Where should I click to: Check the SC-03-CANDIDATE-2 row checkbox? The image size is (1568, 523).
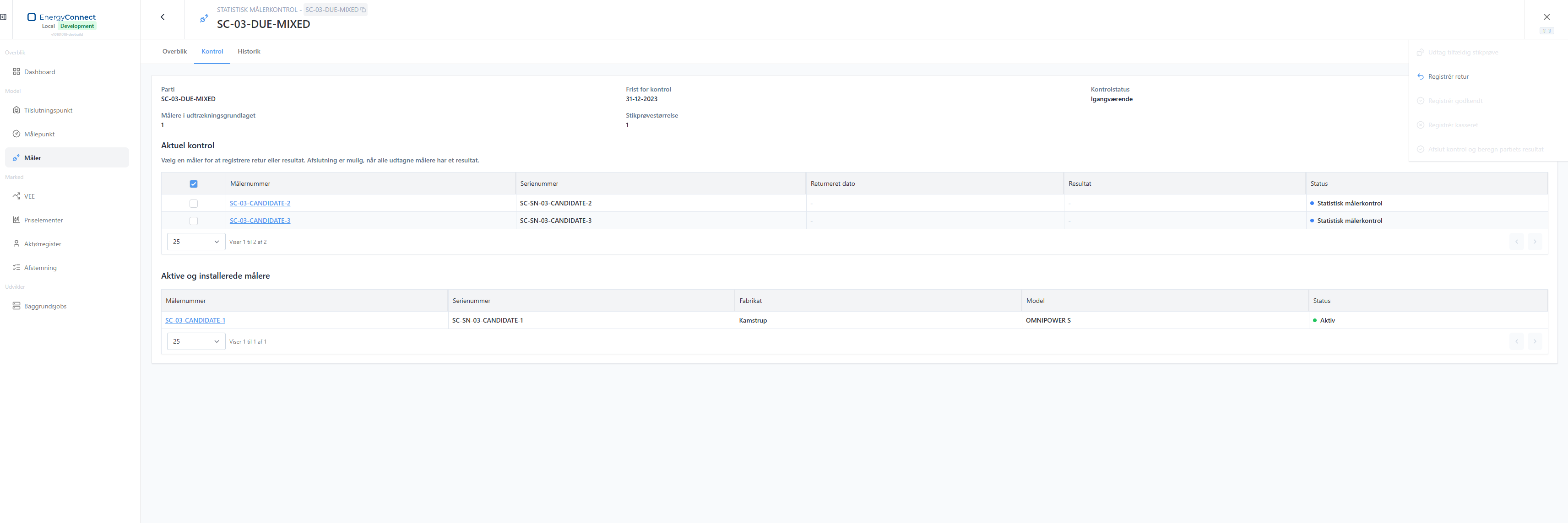click(194, 203)
